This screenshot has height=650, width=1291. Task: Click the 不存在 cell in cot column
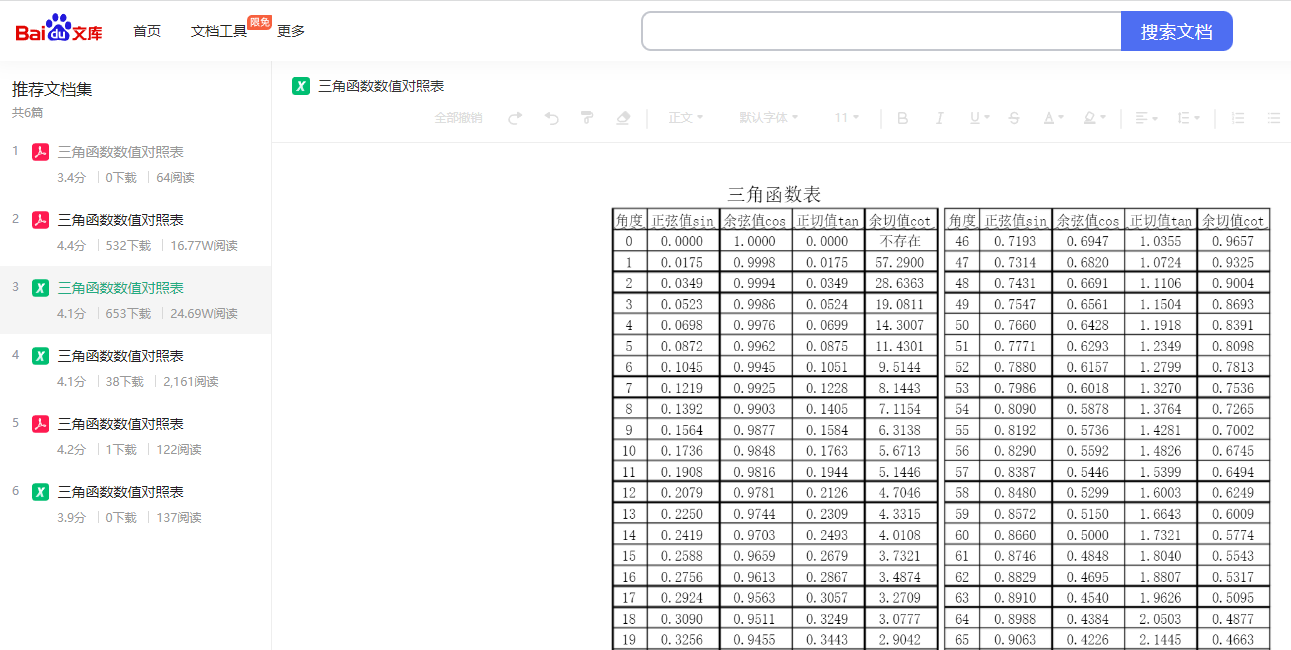pyautogui.click(x=900, y=241)
